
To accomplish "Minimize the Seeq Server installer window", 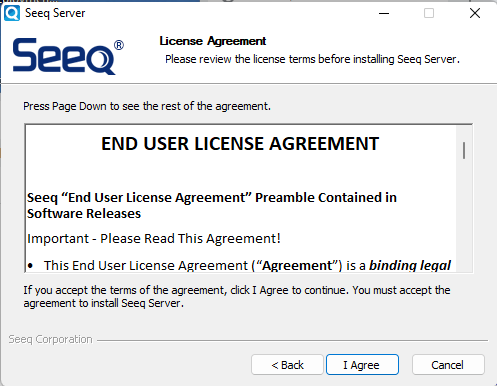I will click(x=384, y=13).
